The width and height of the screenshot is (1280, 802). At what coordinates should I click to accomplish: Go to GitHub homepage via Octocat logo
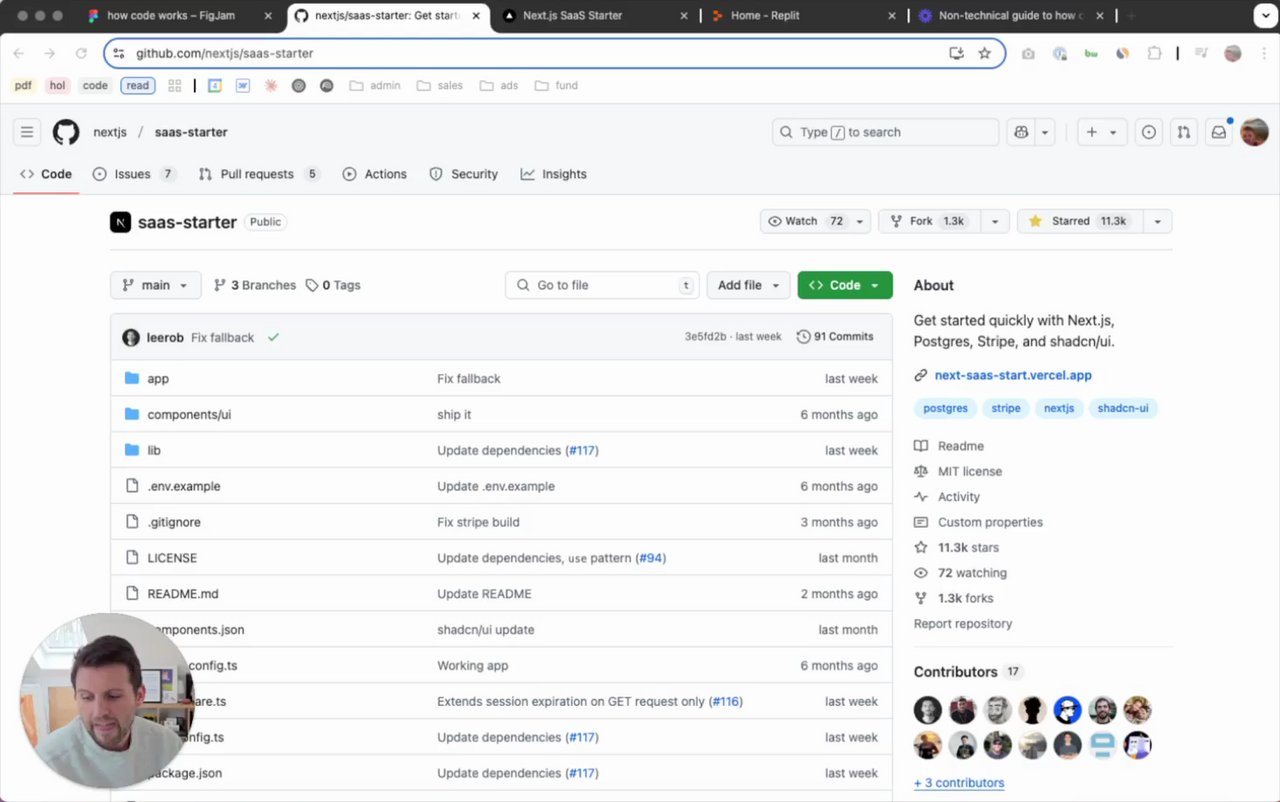[x=66, y=132]
